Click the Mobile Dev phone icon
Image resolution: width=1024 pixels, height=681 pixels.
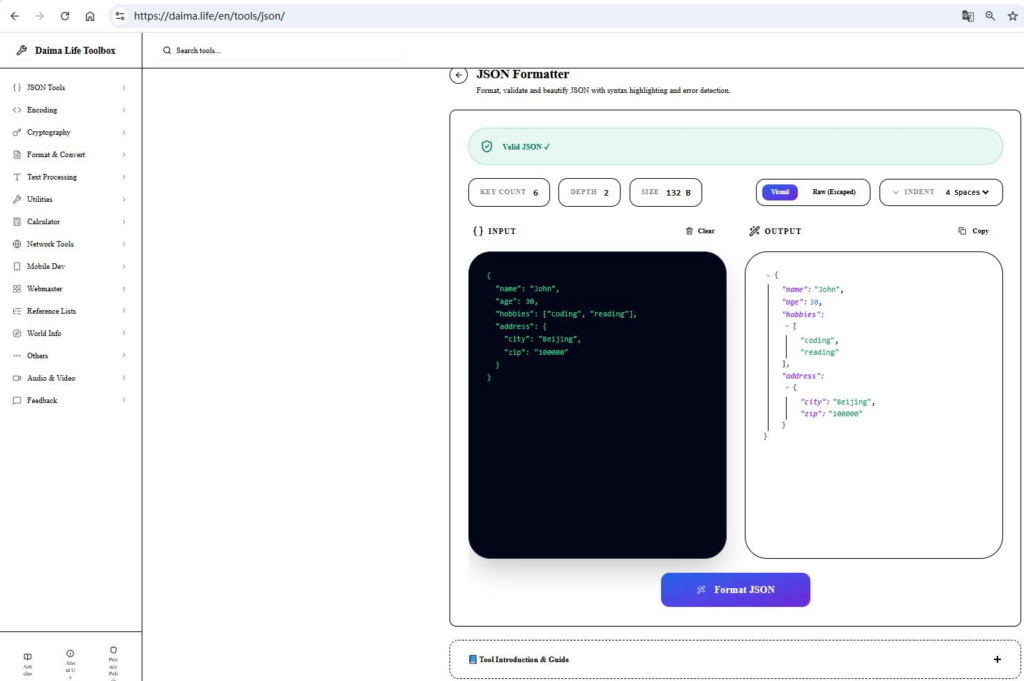(17, 266)
